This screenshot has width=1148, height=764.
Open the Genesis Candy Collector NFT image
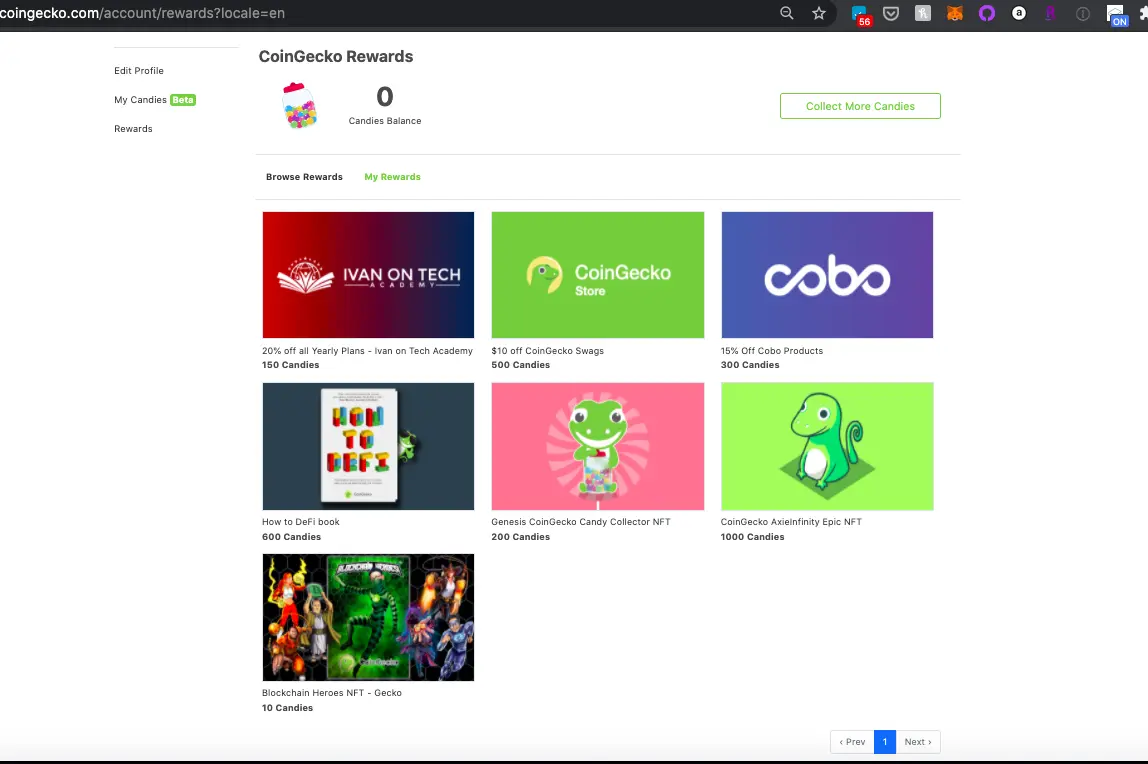coord(597,446)
